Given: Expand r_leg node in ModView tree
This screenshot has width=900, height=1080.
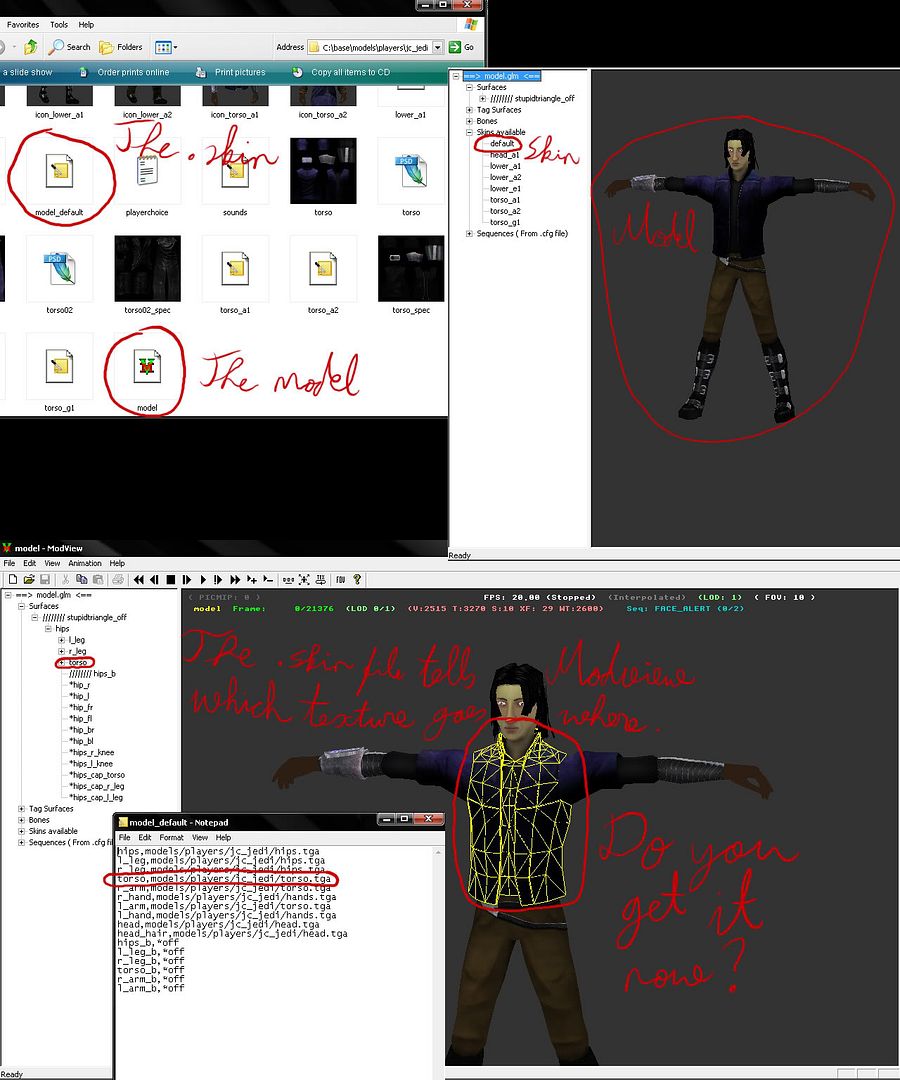Looking at the screenshot, I should click(61, 651).
